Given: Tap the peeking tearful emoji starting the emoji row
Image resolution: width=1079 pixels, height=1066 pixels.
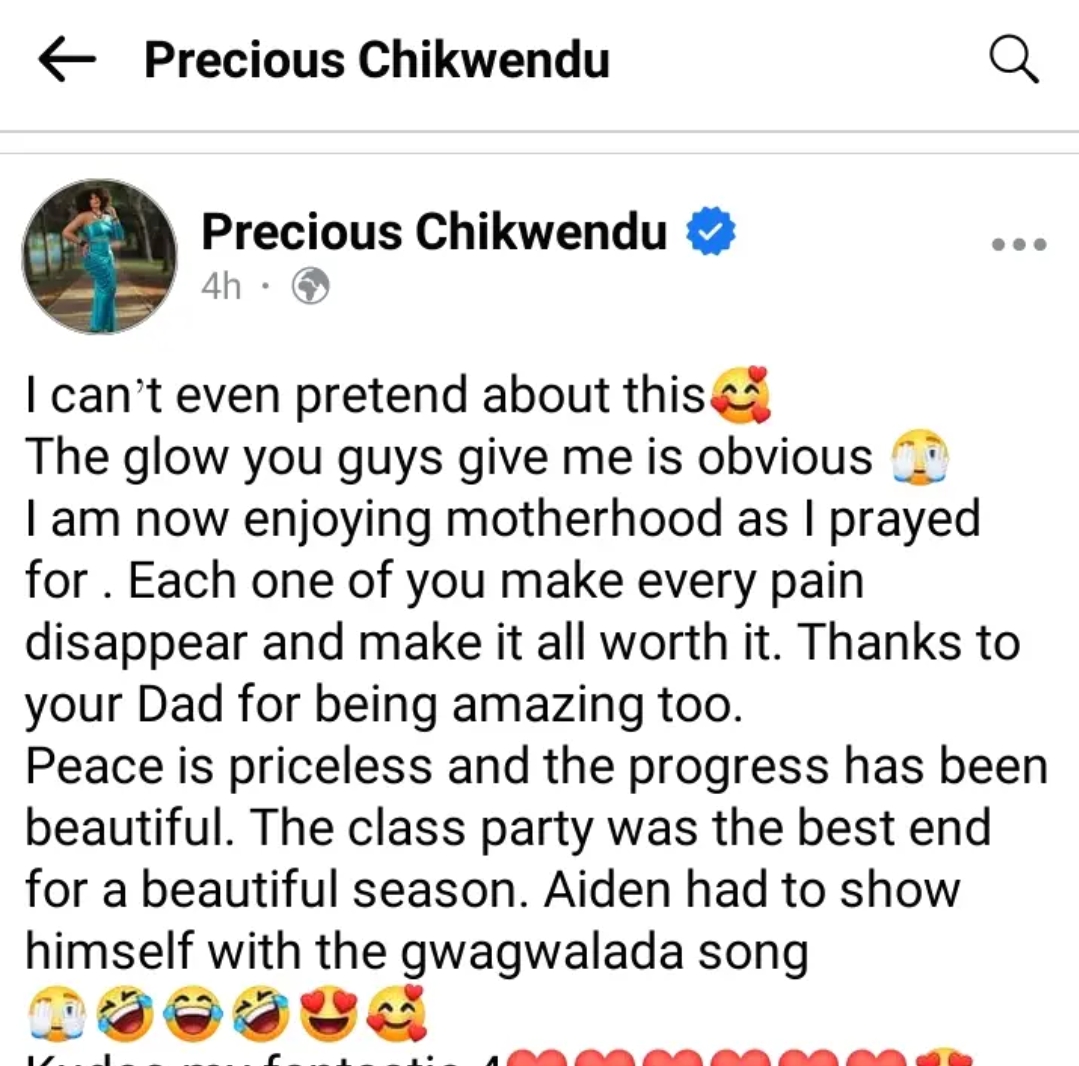Looking at the screenshot, I should [x=56, y=1014].
